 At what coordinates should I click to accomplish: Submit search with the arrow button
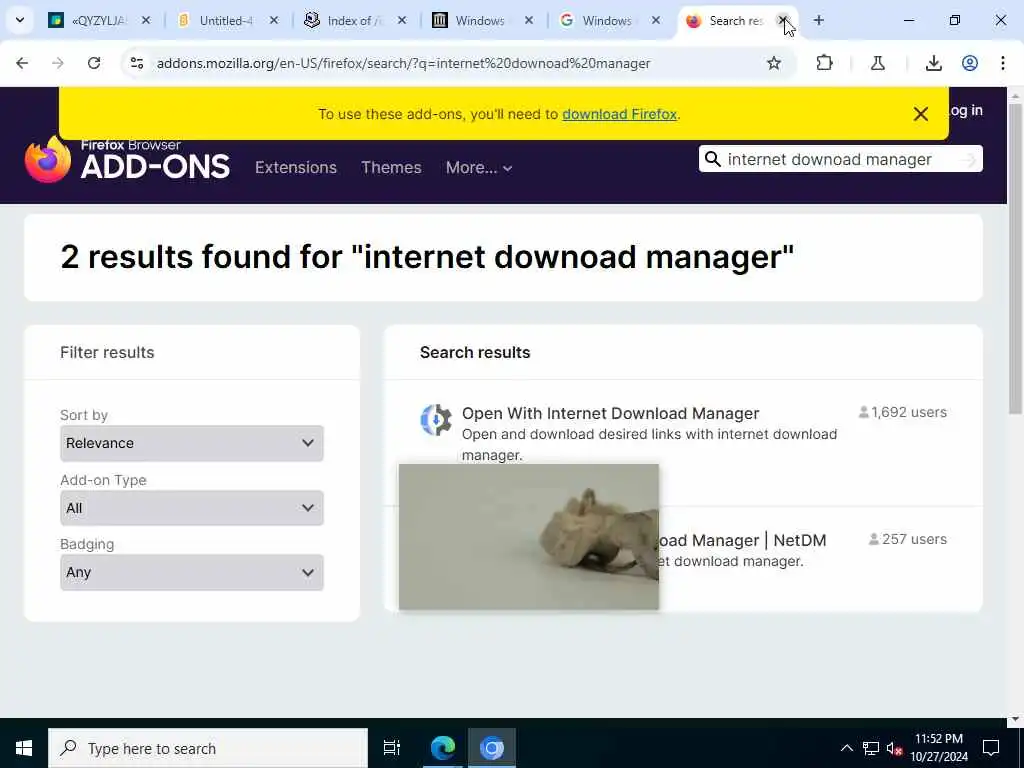click(x=970, y=159)
